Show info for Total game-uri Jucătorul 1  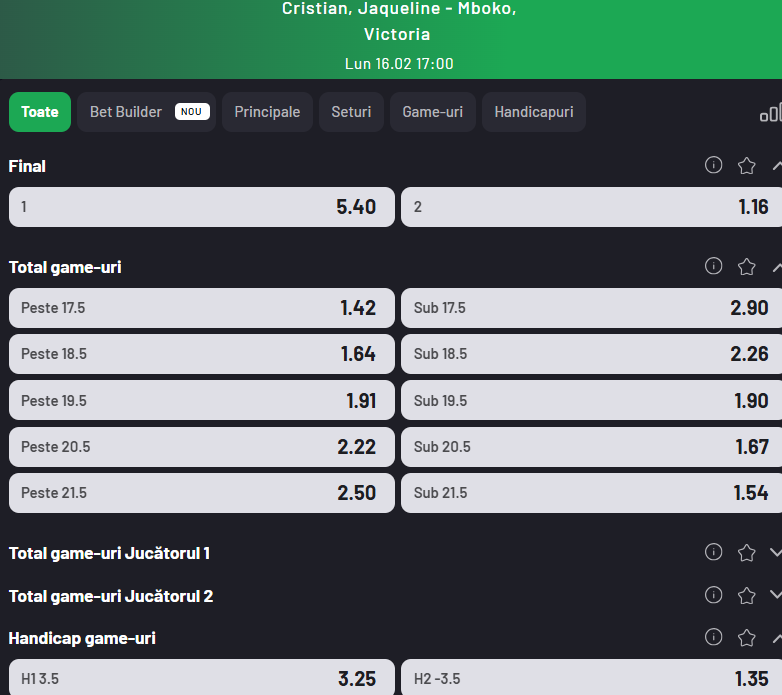[713, 552]
